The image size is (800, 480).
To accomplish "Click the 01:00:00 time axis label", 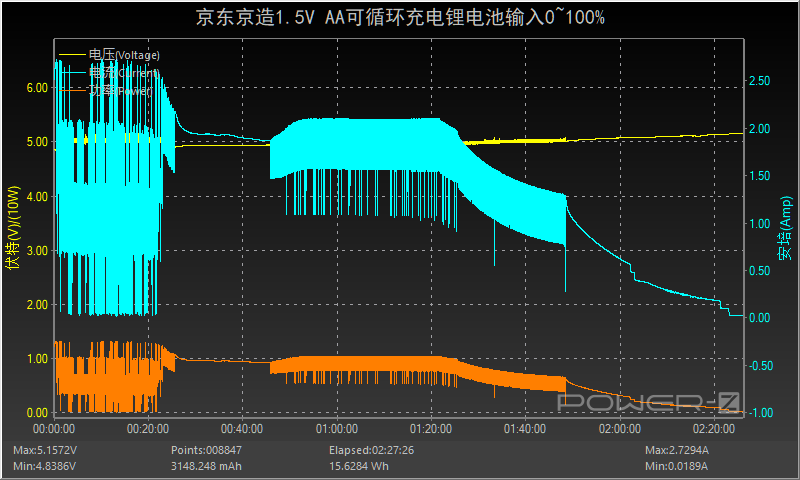I will click(x=337, y=429).
